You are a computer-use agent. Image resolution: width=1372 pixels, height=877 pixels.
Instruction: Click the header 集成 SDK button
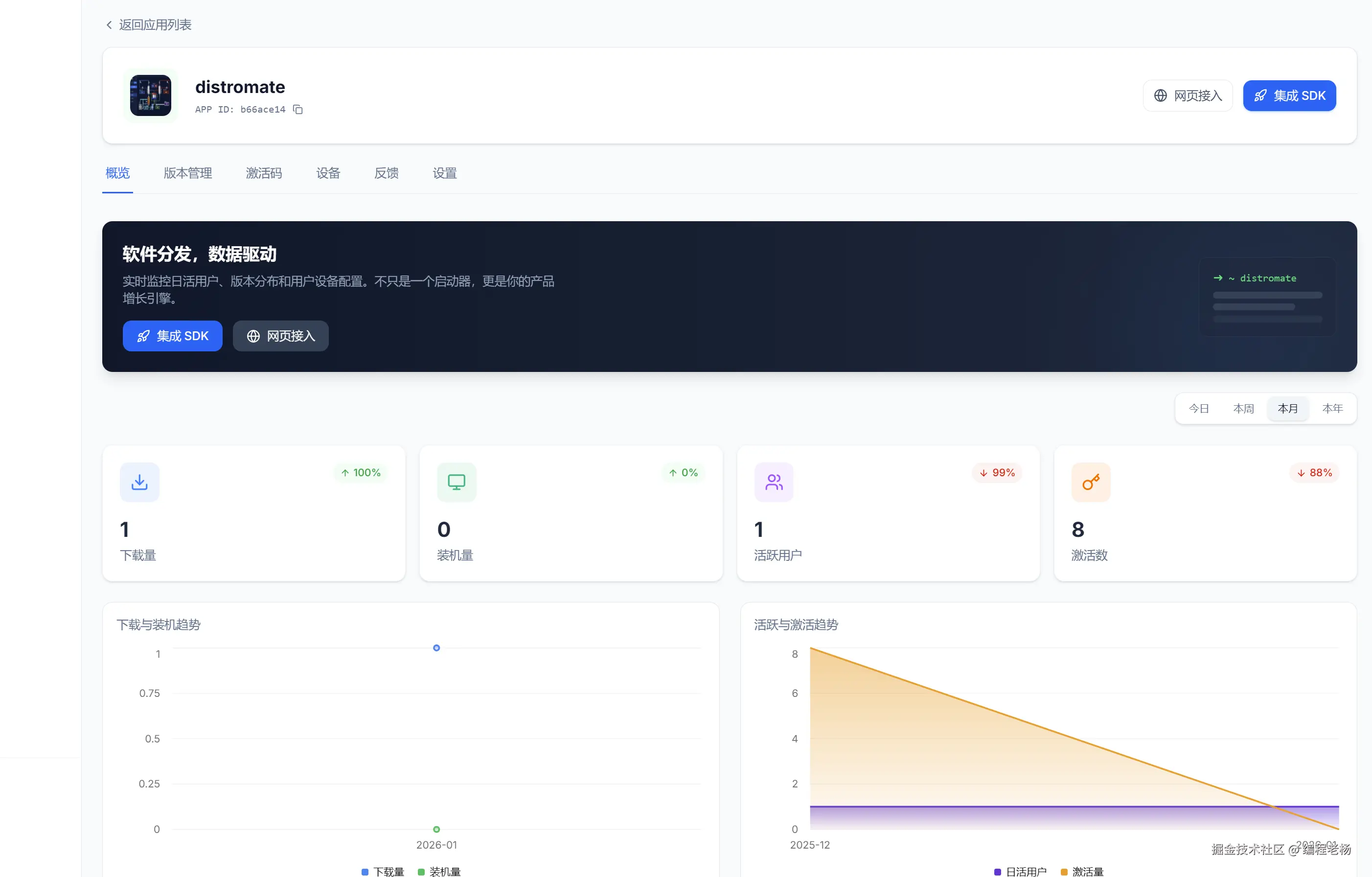(x=1289, y=96)
